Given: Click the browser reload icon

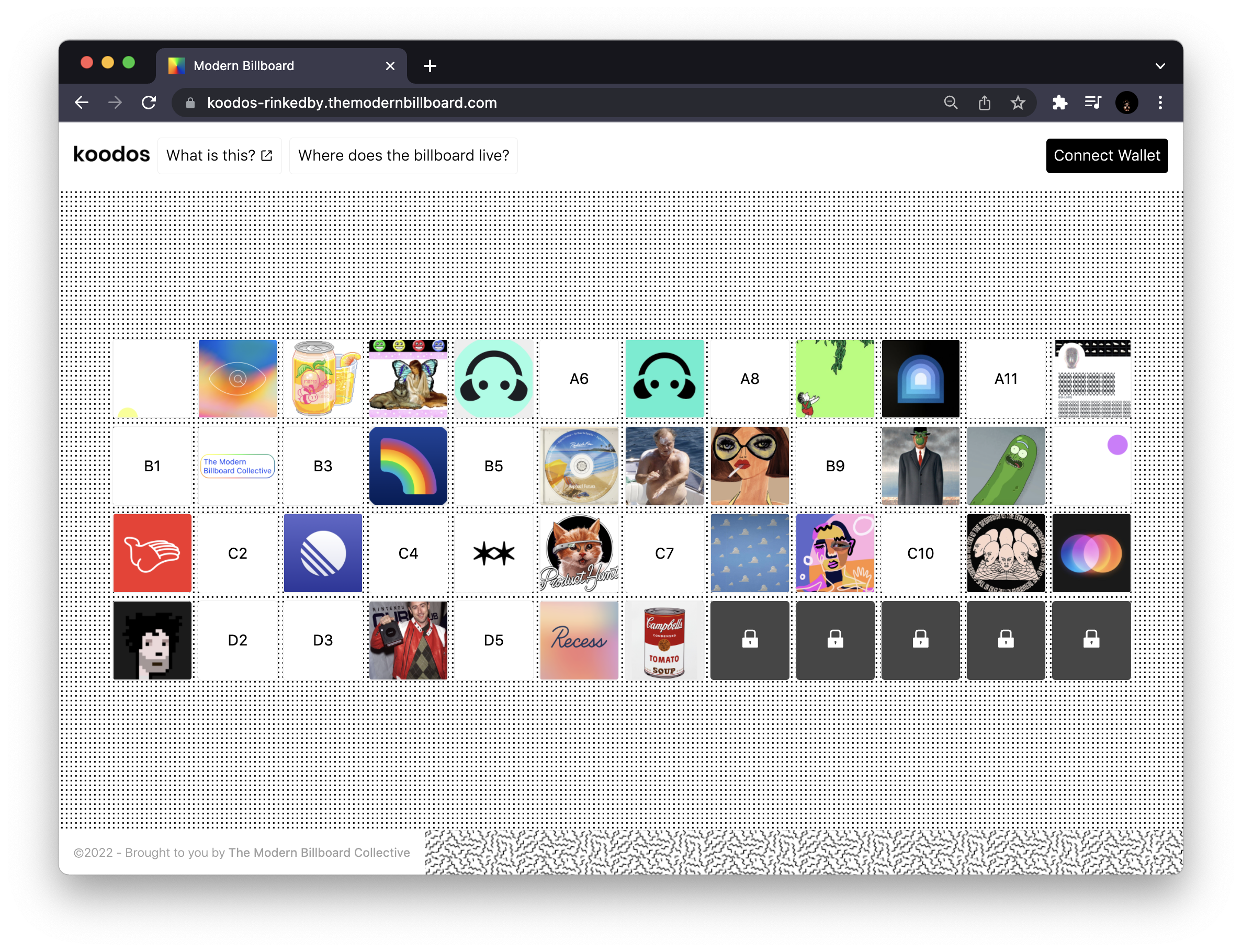Looking at the screenshot, I should 149,103.
